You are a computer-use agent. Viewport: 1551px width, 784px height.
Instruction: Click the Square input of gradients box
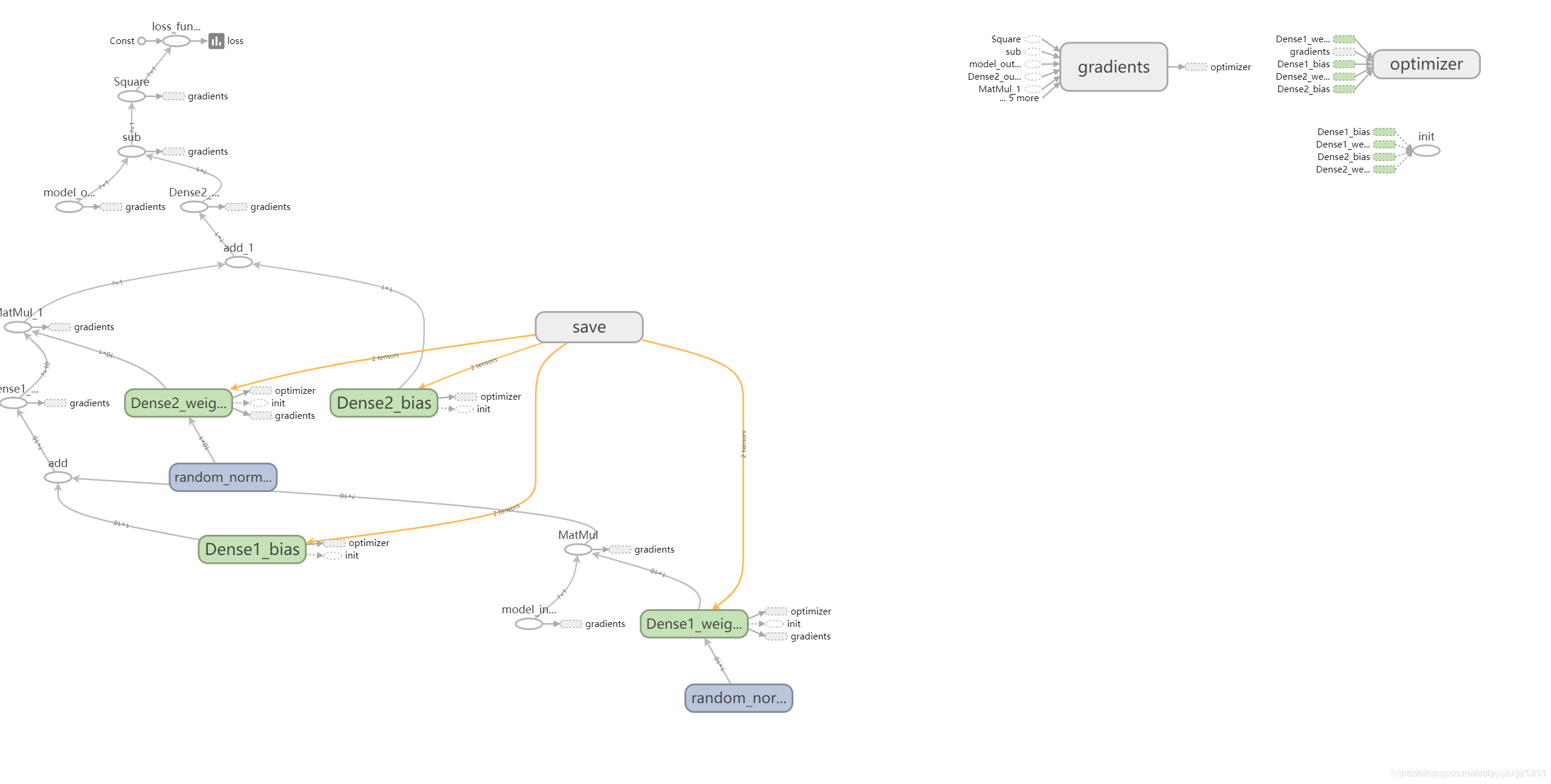(x=1016, y=39)
